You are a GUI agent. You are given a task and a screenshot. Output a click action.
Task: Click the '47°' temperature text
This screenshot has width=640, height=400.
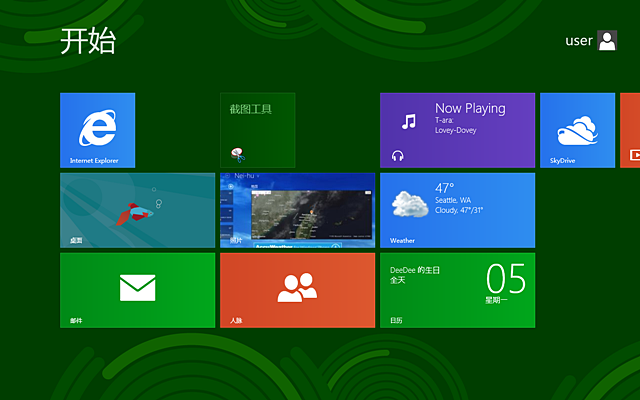(x=444, y=188)
